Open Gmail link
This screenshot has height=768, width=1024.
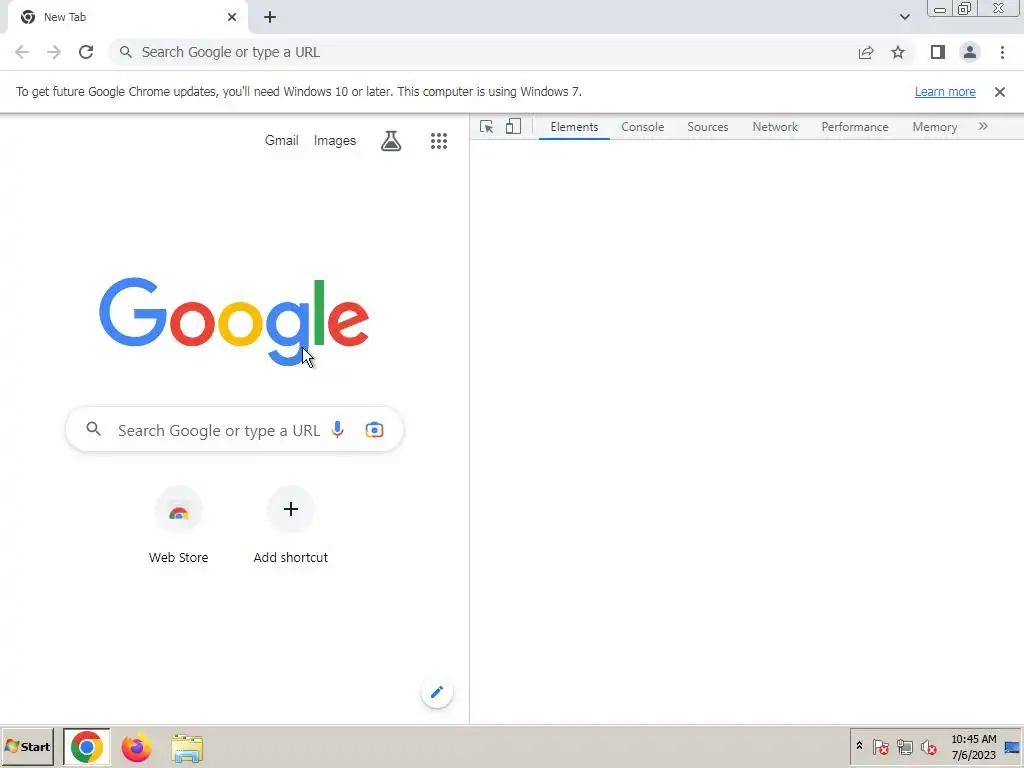(281, 140)
